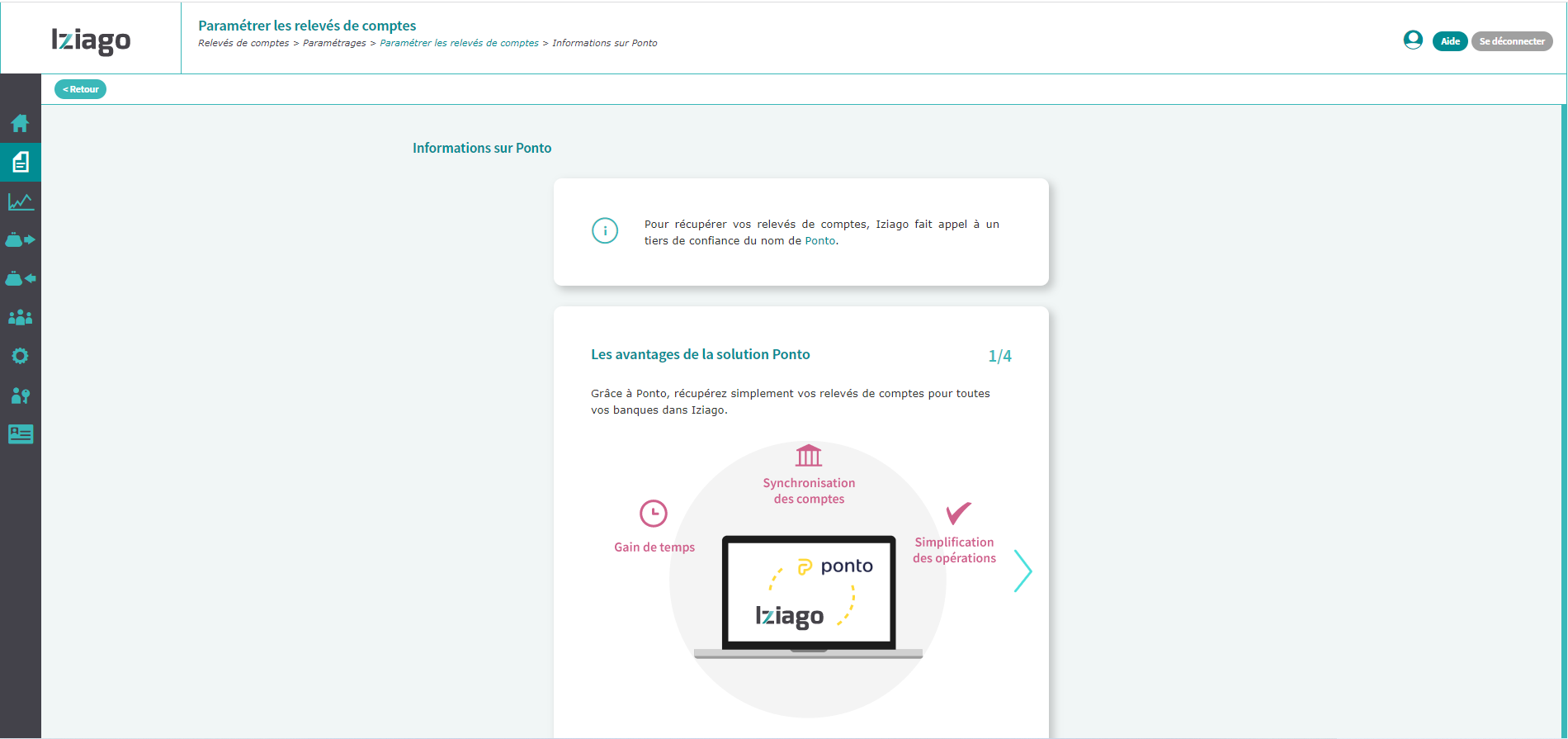
Task: Open the ID card icon in sidebar
Action: coord(20,434)
